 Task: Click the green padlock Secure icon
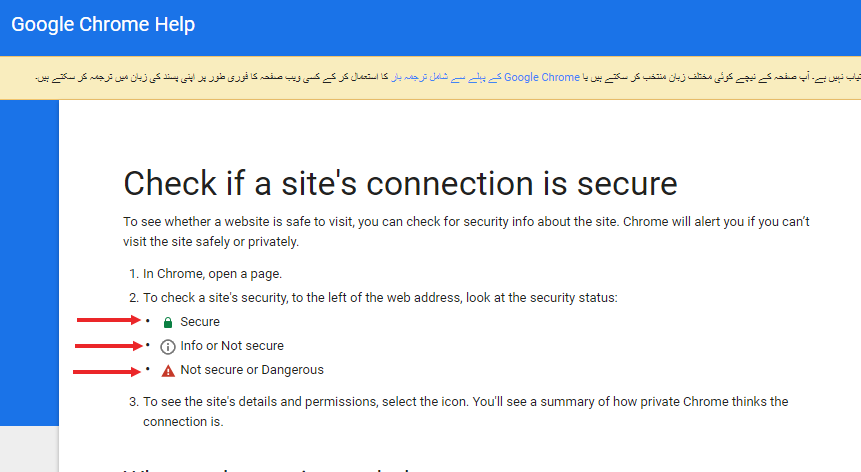[x=168, y=322]
